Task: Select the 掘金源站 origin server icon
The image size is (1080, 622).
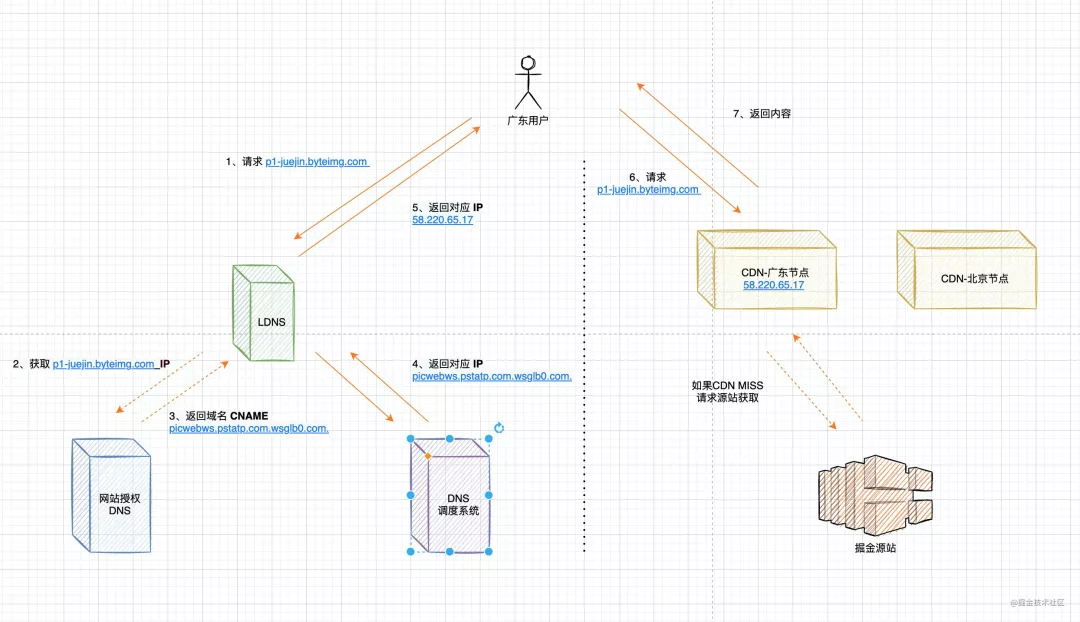Action: (875, 495)
